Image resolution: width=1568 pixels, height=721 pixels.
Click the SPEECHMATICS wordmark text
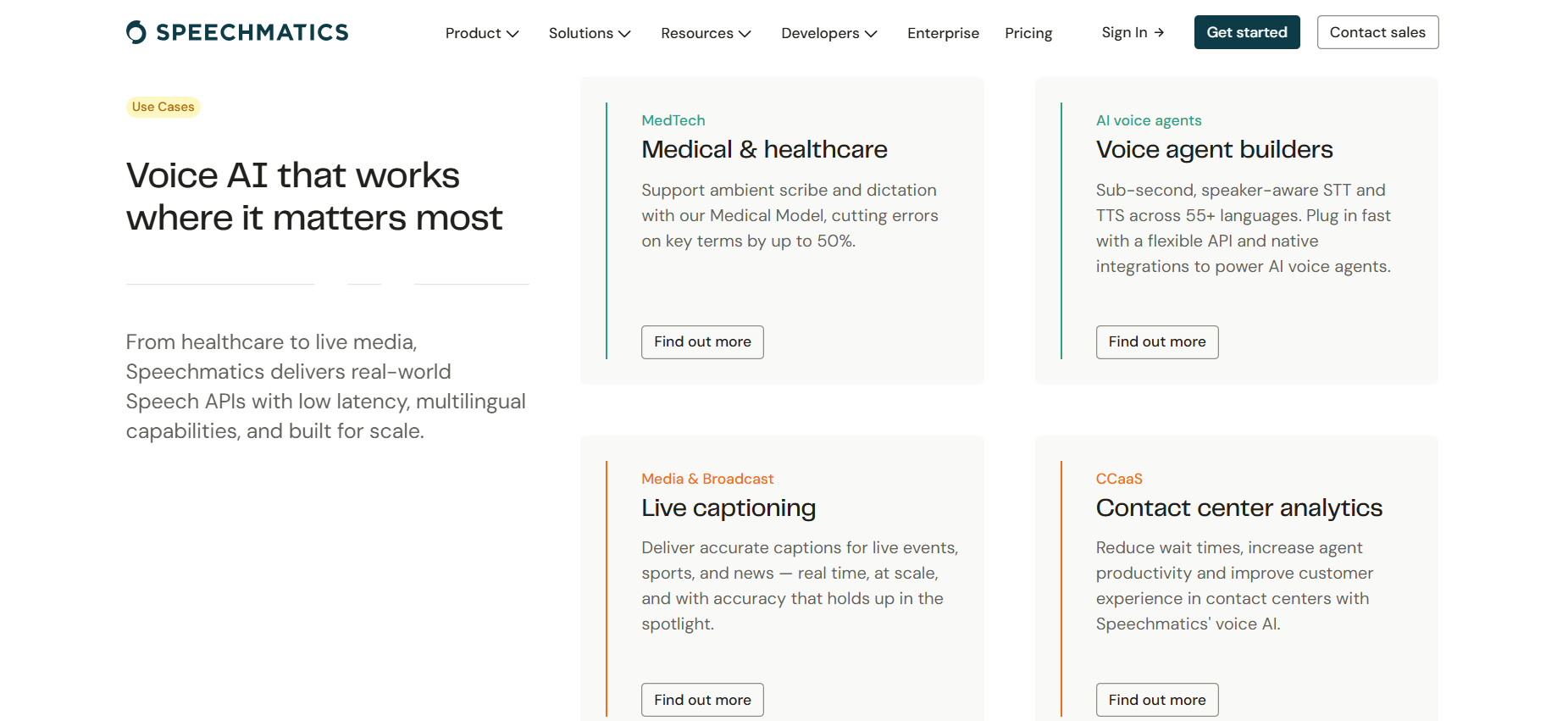[252, 32]
